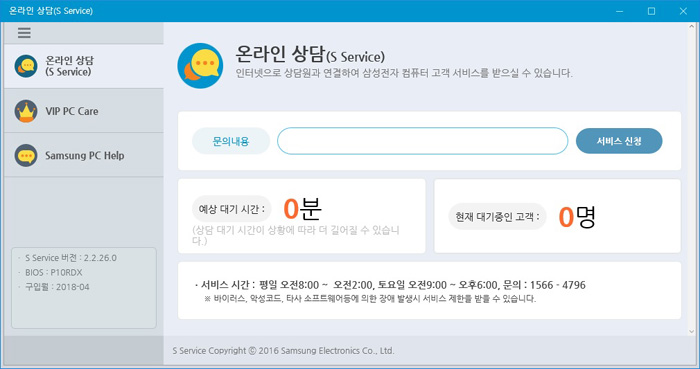
Task: Open Samsung PC Help menu item
Action: [x=84, y=155]
